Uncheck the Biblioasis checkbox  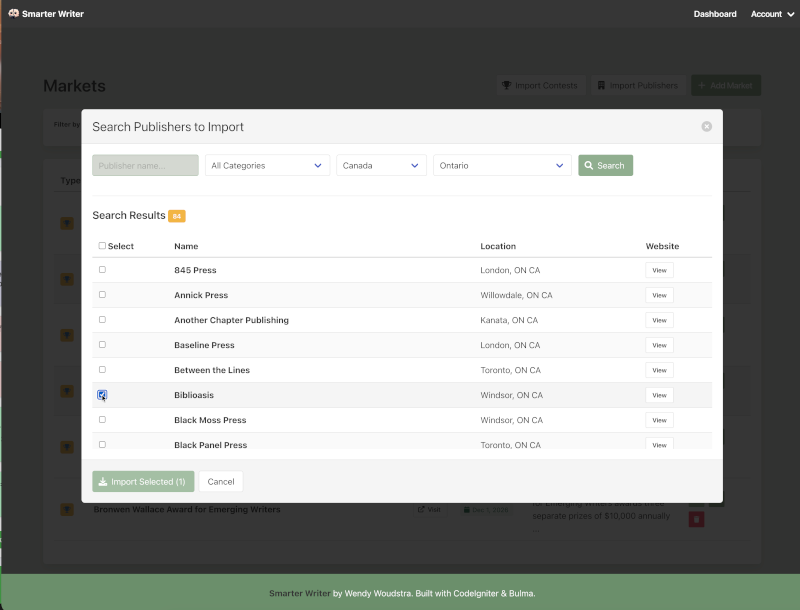tap(102, 395)
